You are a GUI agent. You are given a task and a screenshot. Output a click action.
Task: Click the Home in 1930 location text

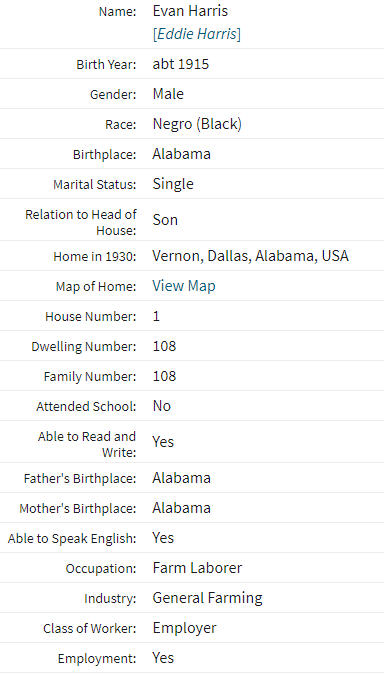click(250, 256)
